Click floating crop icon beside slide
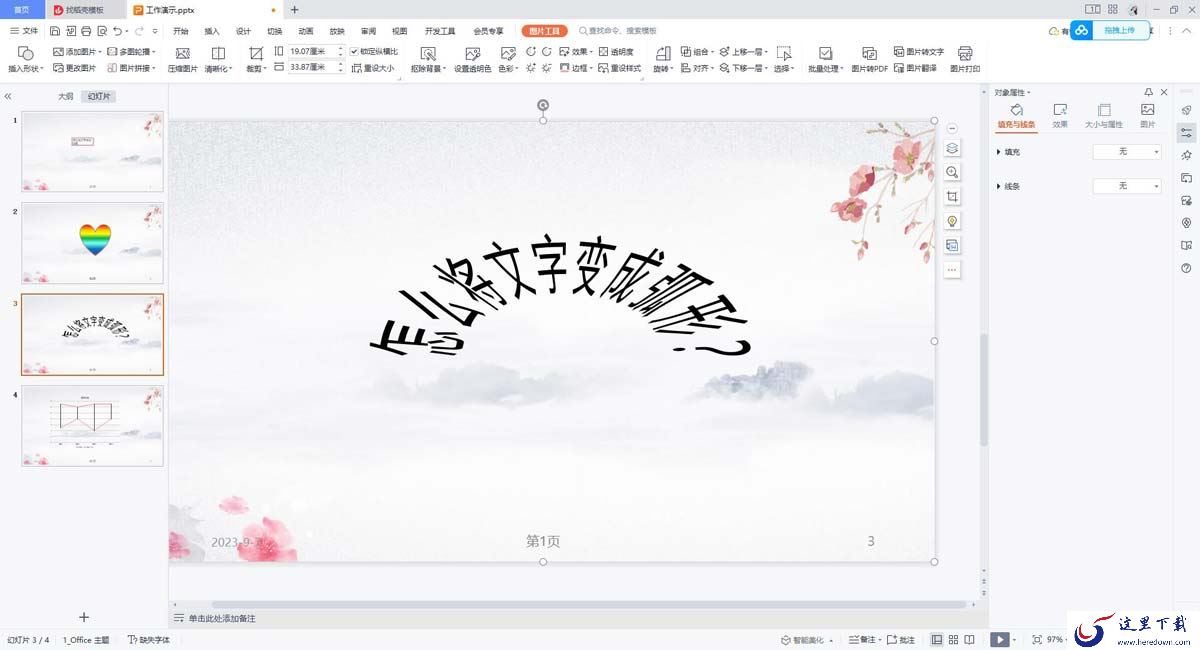The image size is (1200, 650). tap(952, 196)
